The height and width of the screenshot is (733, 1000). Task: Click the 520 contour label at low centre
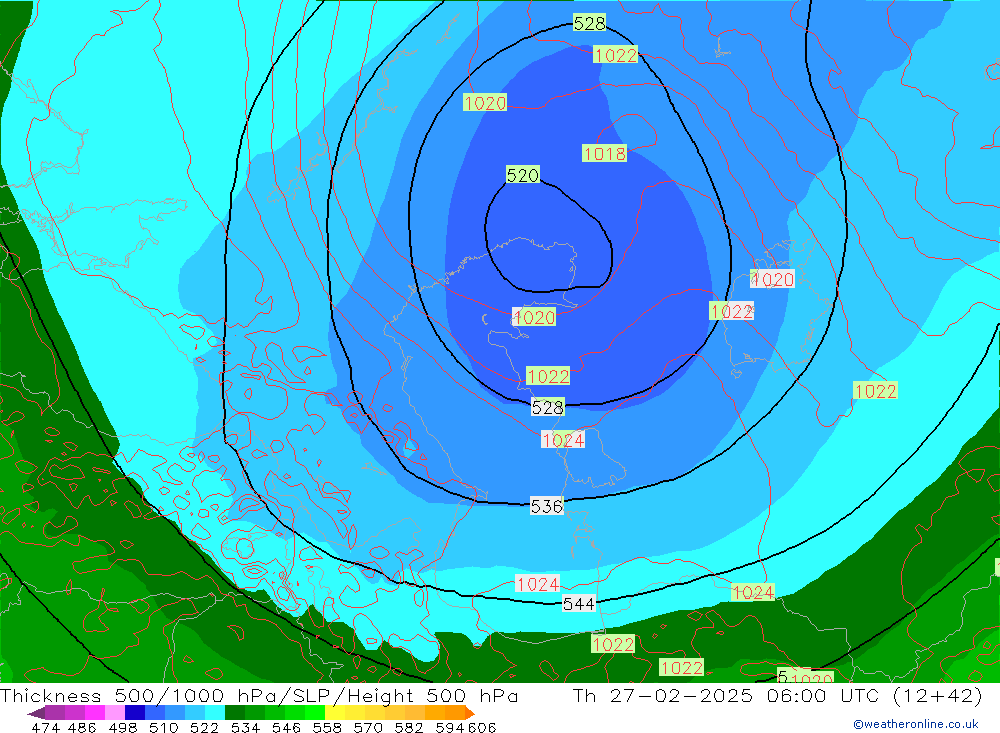coord(522,175)
